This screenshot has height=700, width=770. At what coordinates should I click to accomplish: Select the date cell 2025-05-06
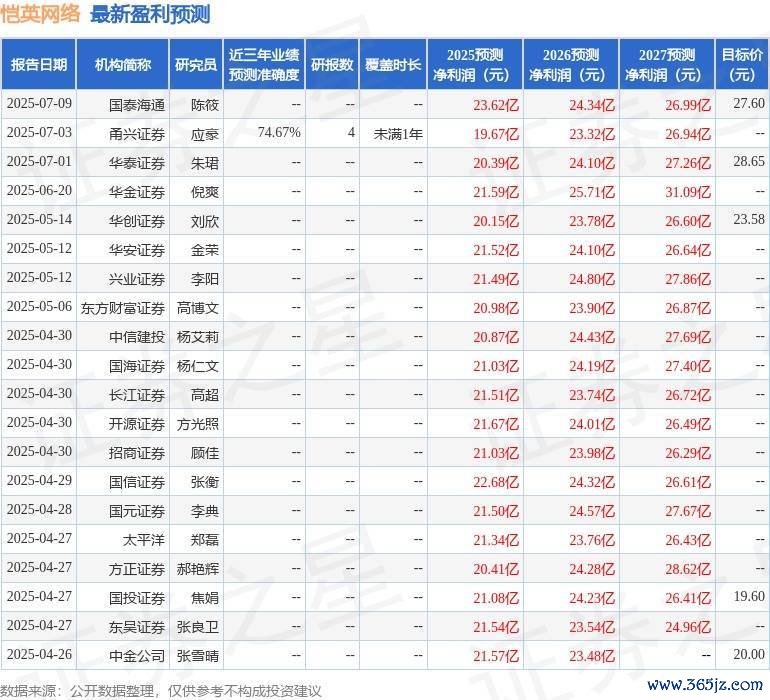click(x=39, y=307)
